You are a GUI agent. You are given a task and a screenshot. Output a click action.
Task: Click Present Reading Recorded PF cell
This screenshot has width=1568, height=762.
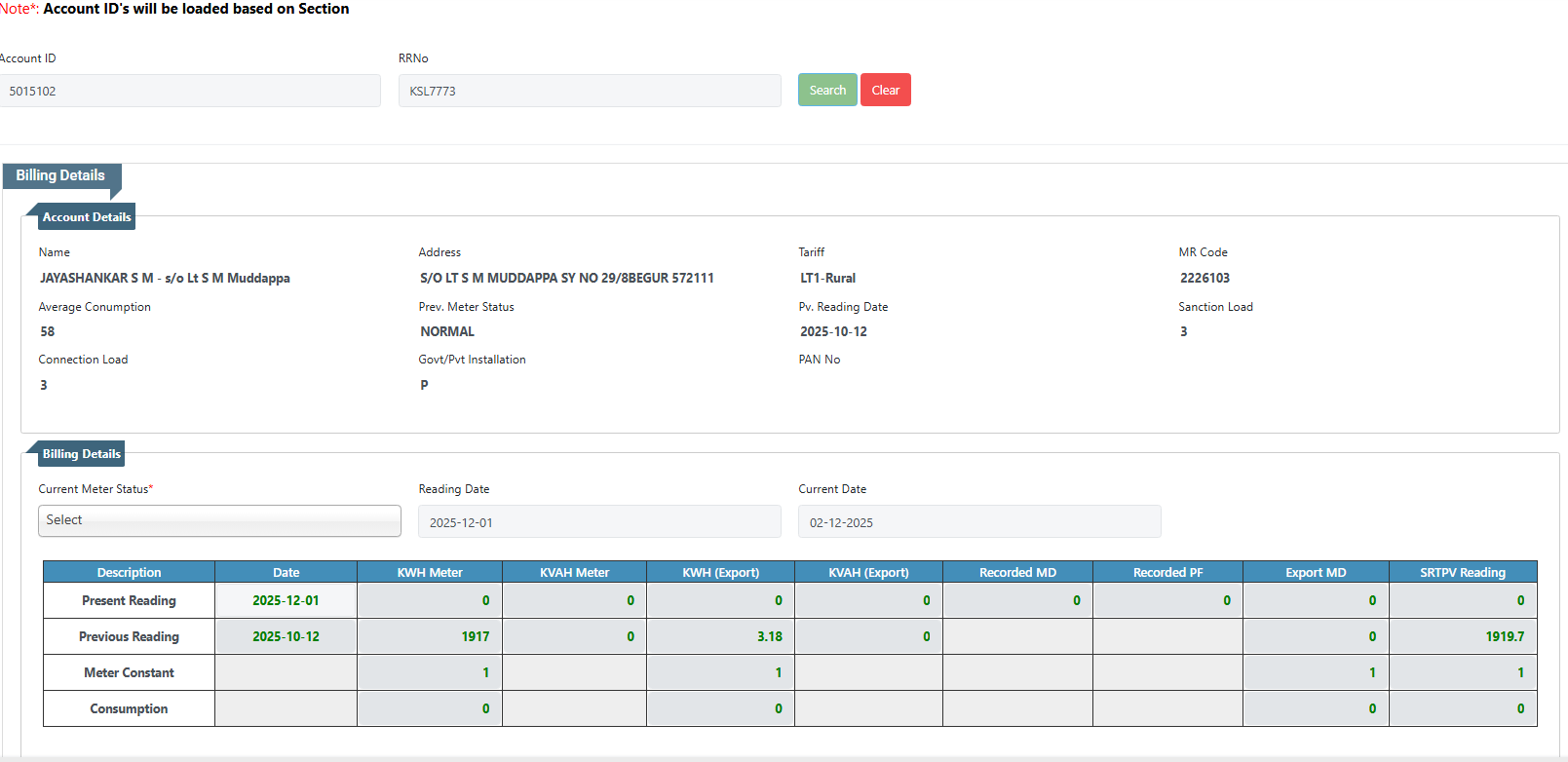(1167, 600)
